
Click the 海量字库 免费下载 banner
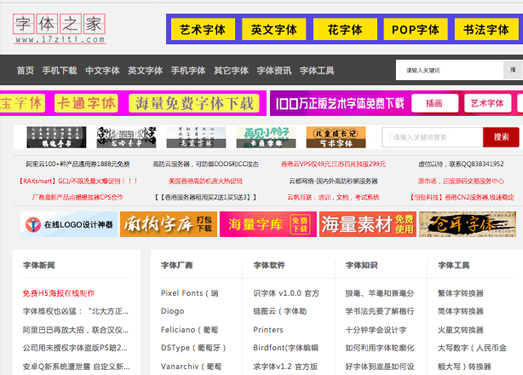[x=268, y=224]
